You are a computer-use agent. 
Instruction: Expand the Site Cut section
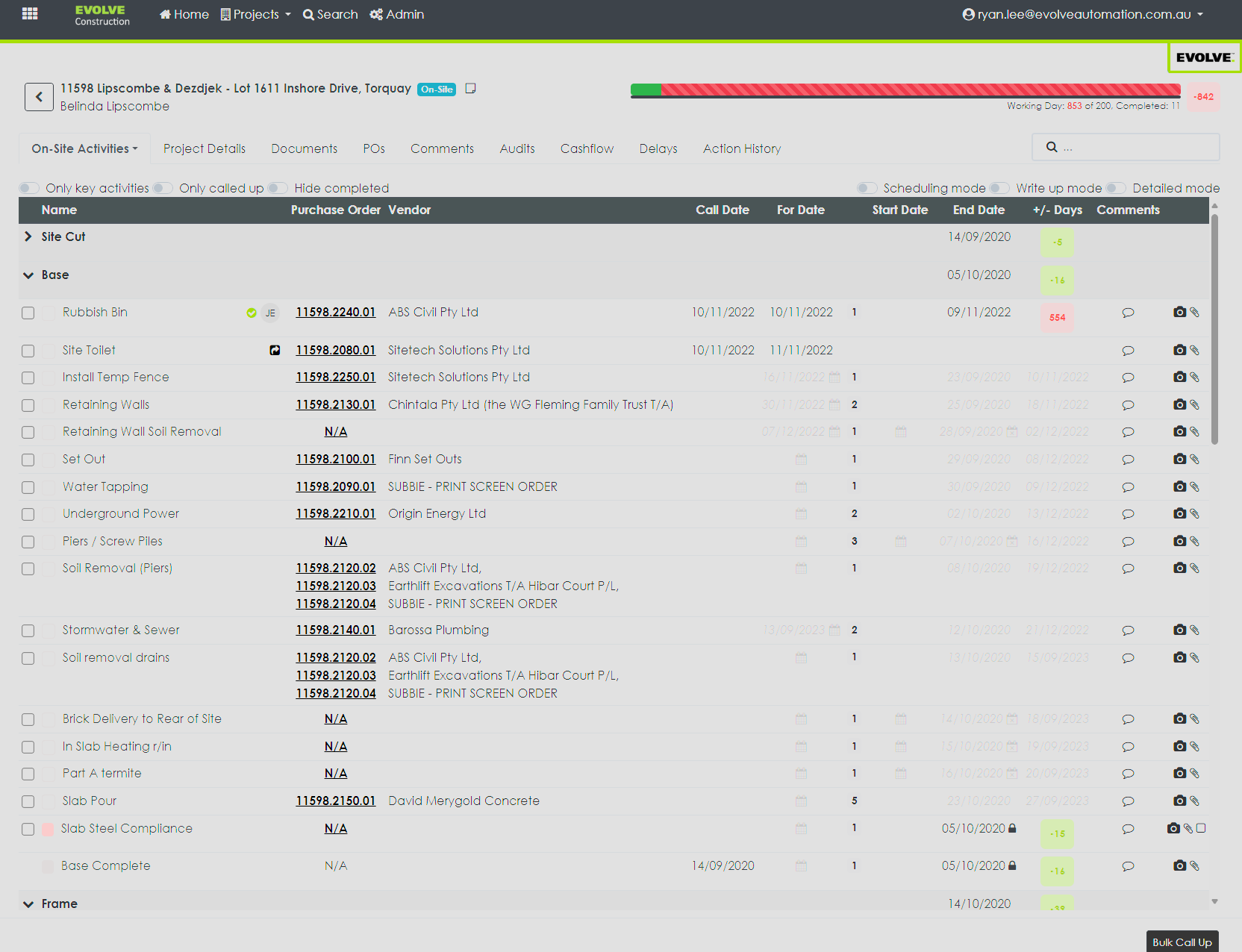[28, 237]
